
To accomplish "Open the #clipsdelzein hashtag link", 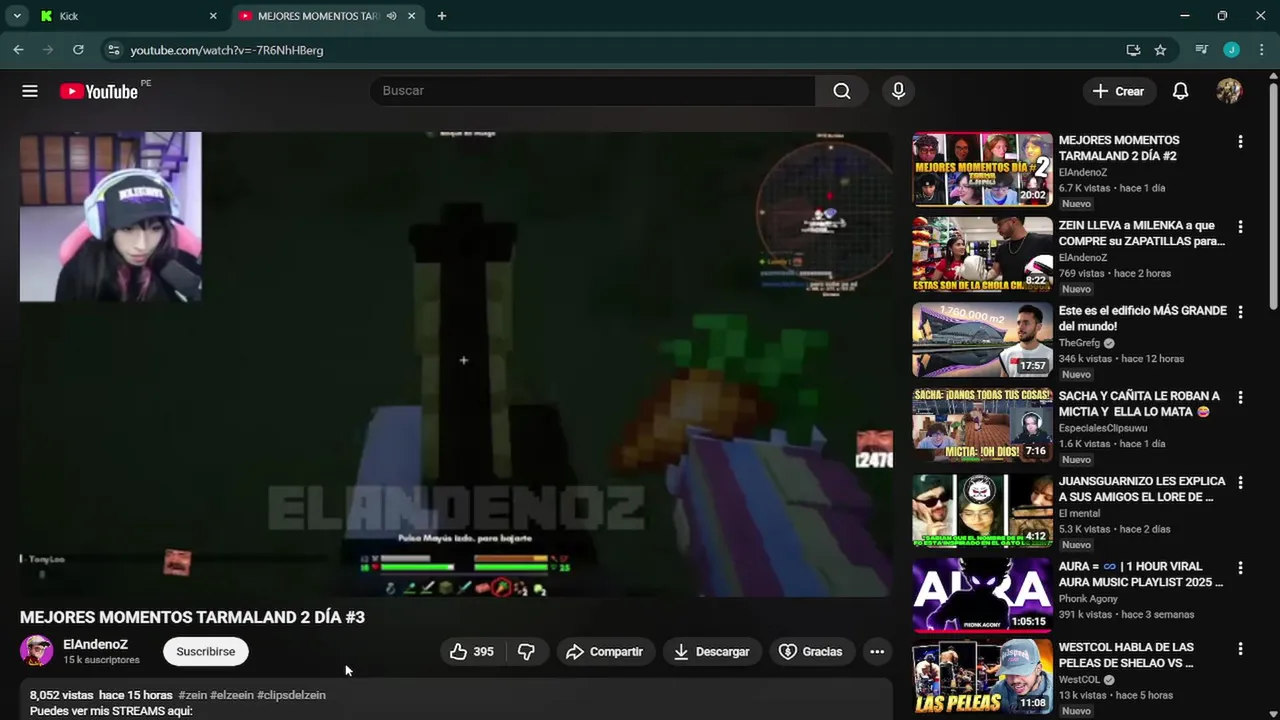I will coord(291,695).
